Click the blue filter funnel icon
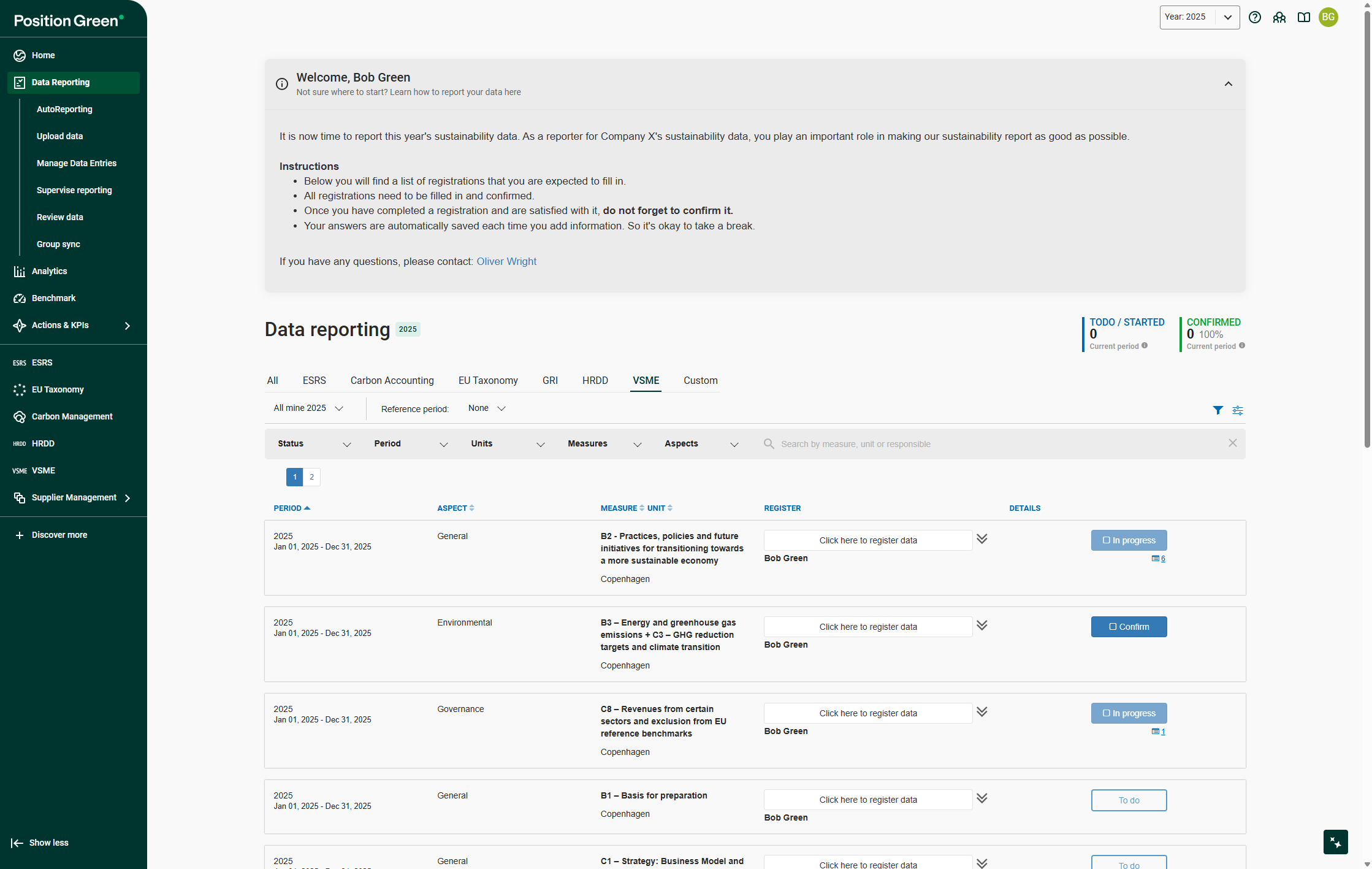Screen dimensions: 1372x869 click(1218, 410)
